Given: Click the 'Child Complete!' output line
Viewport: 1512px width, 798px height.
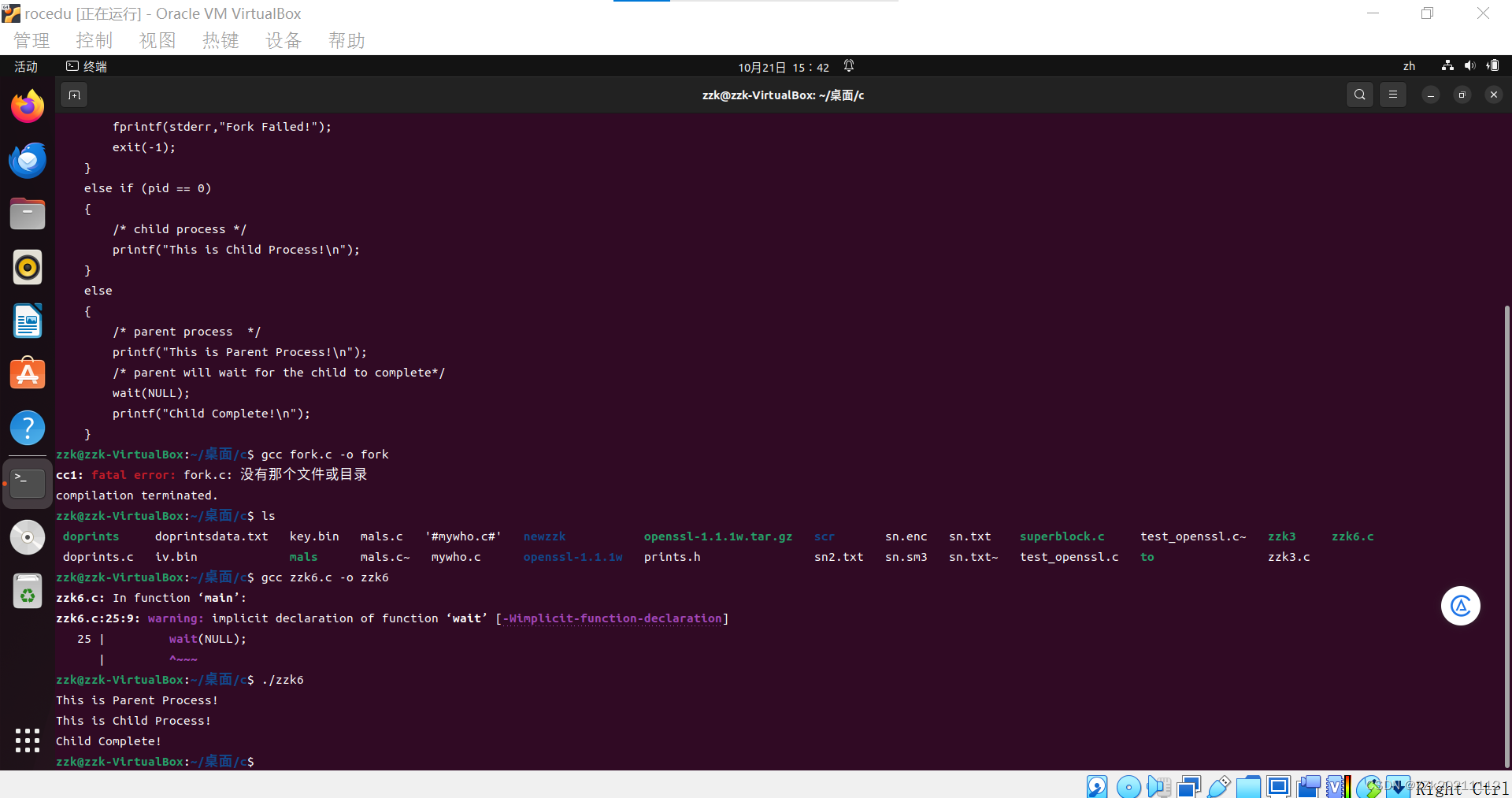Looking at the screenshot, I should coord(109,741).
